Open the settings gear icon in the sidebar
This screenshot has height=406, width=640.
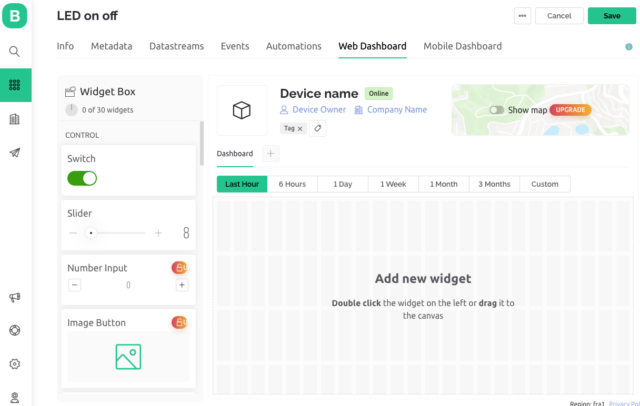pyautogui.click(x=15, y=364)
